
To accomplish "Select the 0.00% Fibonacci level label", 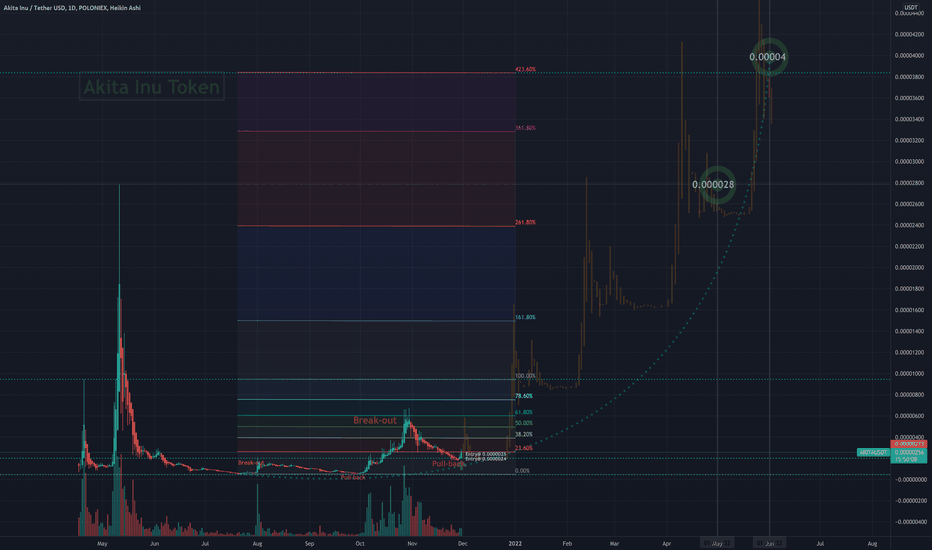I will (x=522, y=471).
